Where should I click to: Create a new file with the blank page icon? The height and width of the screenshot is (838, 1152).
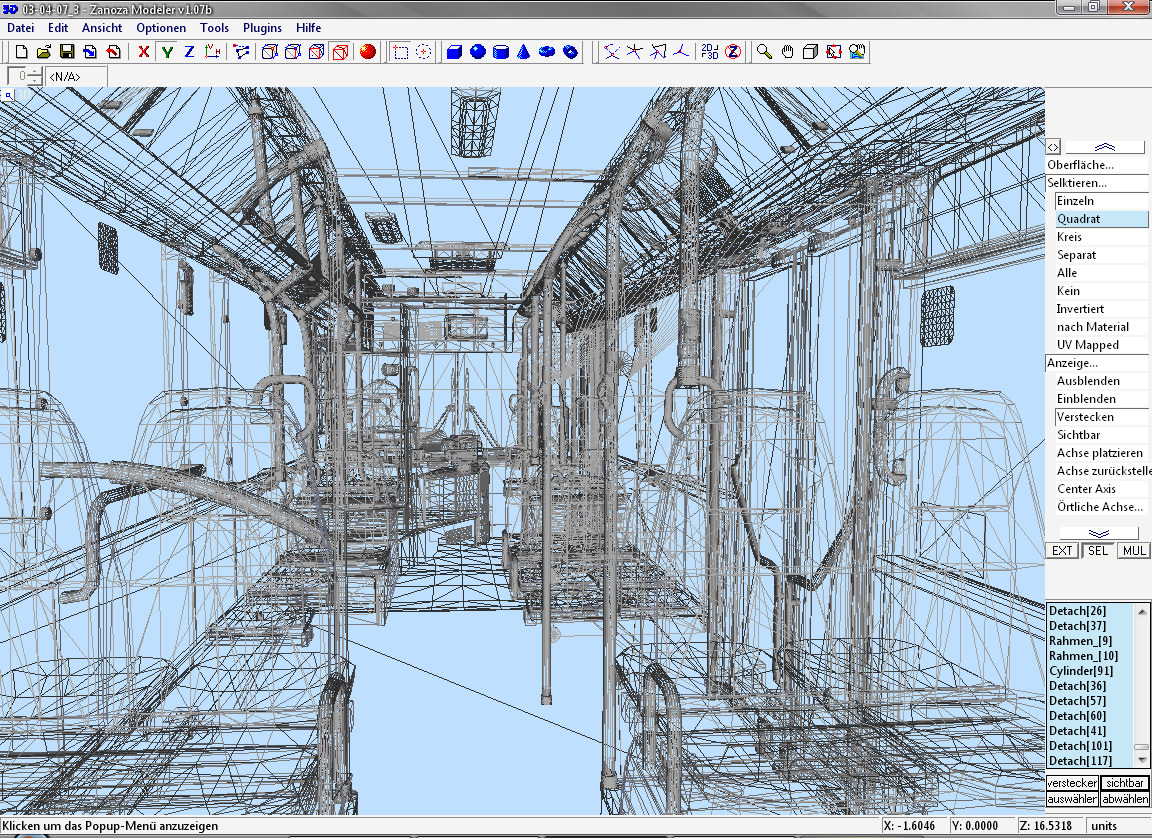point(21,51)
